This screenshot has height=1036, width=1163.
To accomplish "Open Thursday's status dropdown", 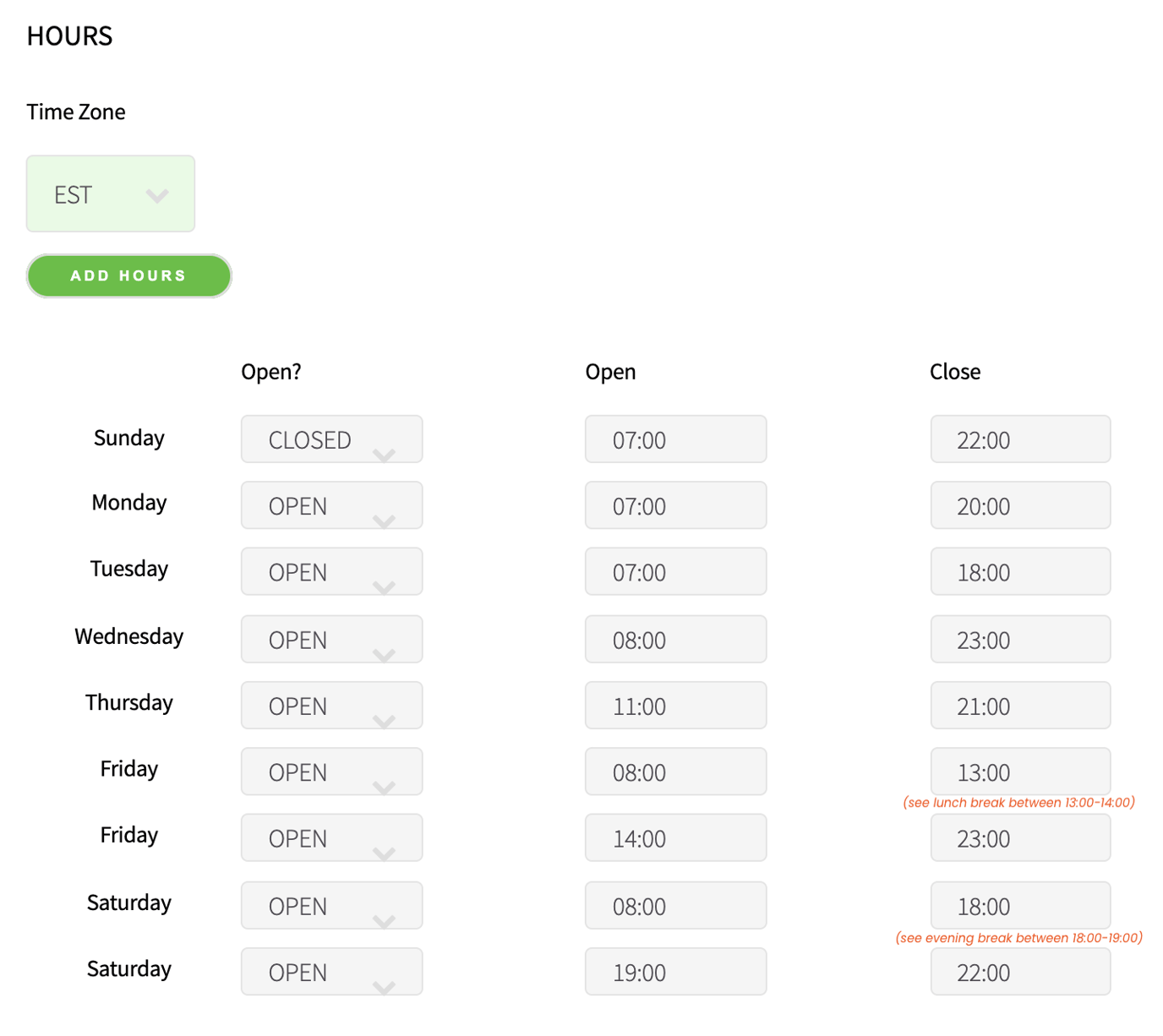I will coord(331,706).
